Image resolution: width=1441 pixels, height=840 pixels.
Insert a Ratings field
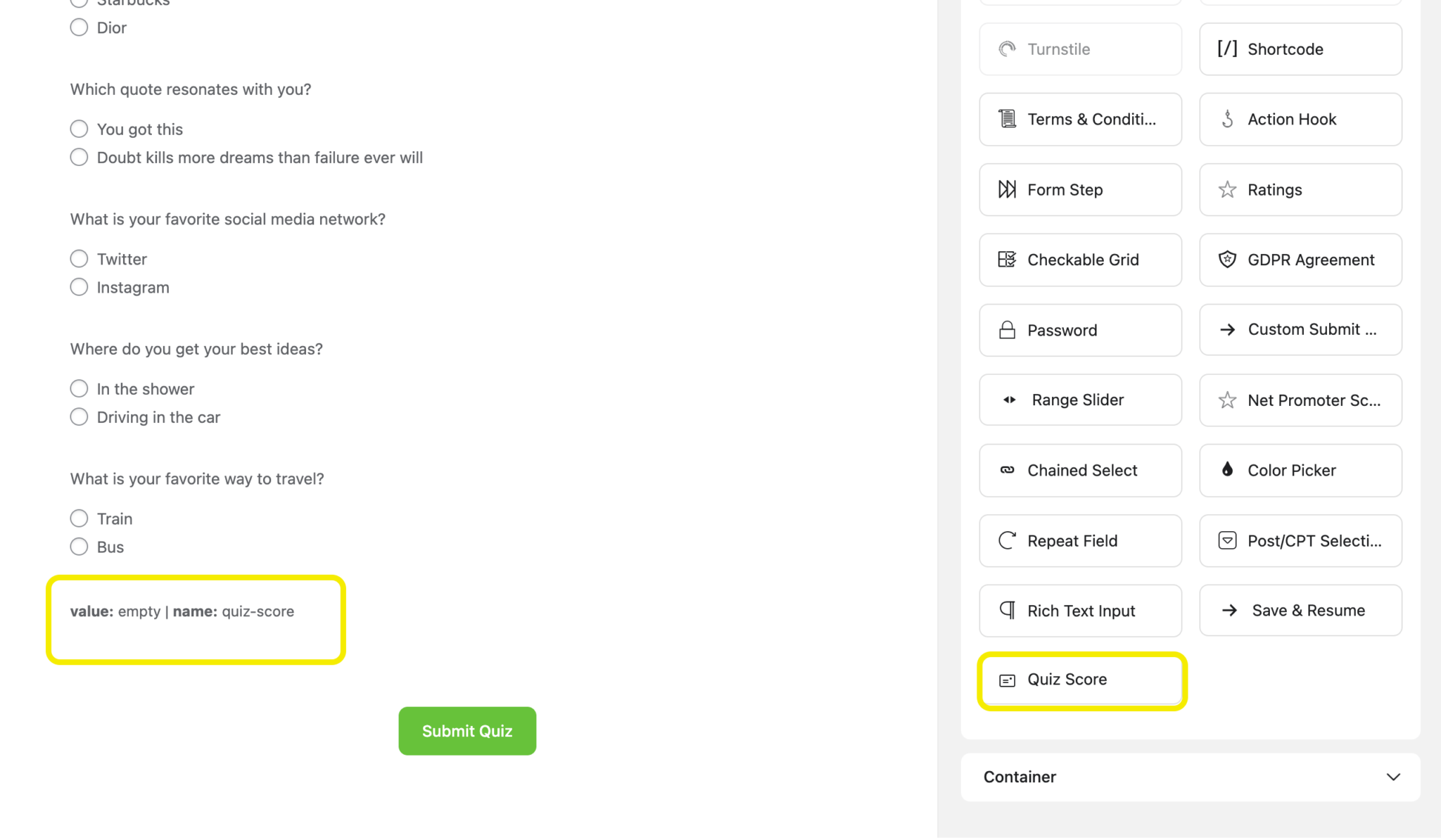point(1300,189)
